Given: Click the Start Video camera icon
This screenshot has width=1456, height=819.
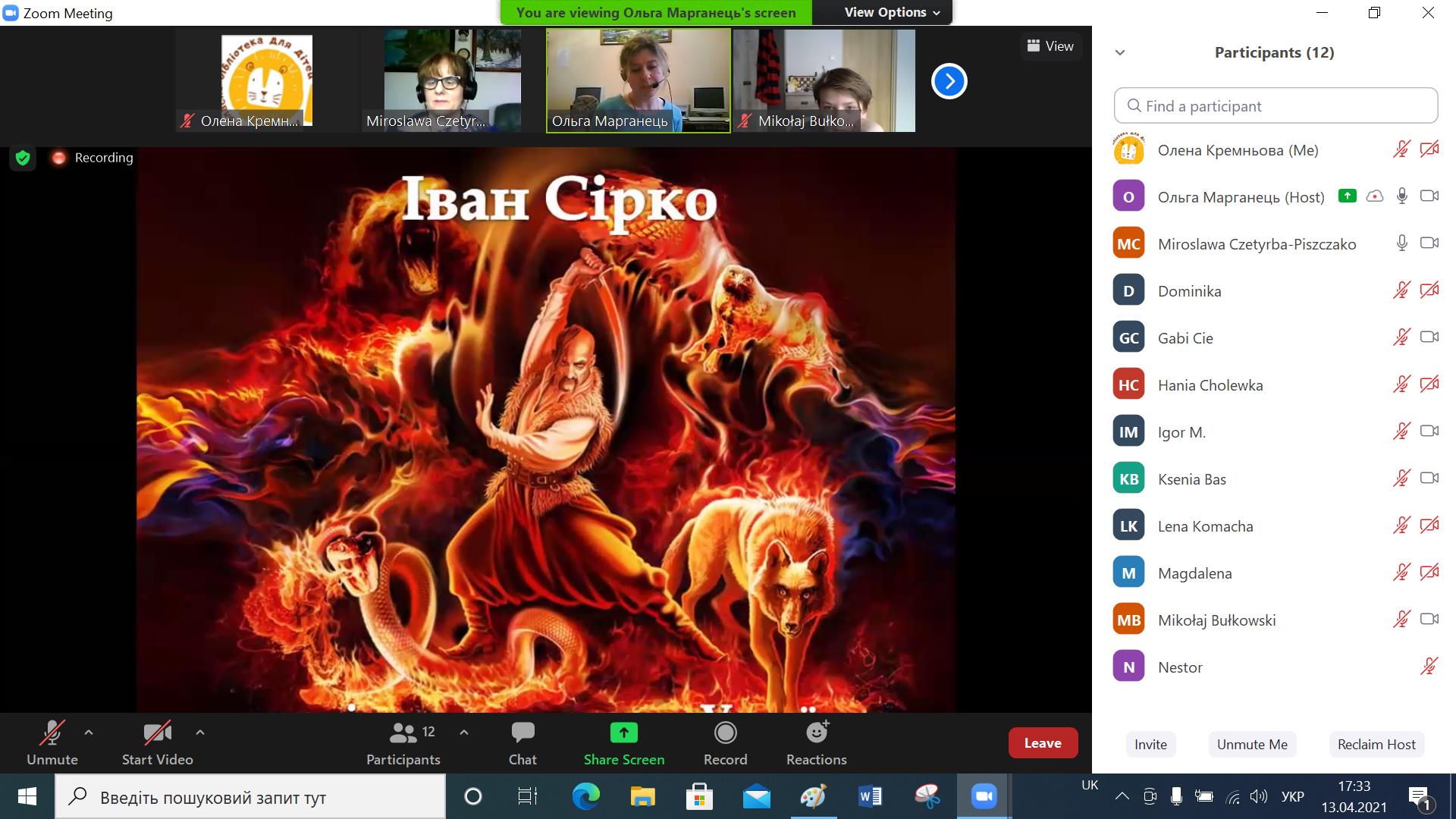Looking at the screenshot, I should tap(158, 733).
